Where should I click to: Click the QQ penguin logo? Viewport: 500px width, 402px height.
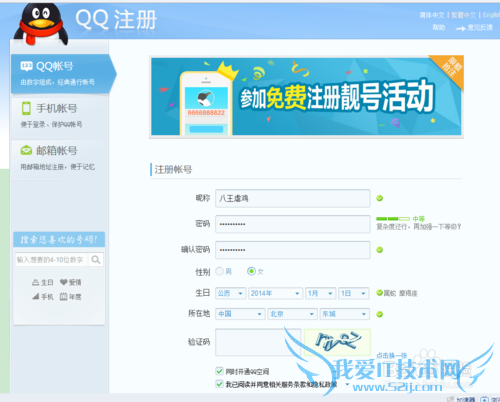coord(41,24)
